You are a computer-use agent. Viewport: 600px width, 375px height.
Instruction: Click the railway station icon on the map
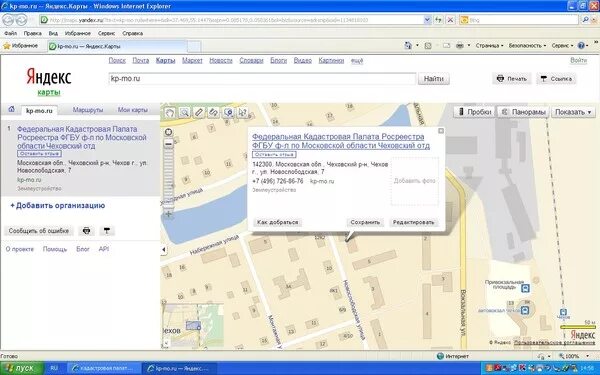(x=563, y=312)
